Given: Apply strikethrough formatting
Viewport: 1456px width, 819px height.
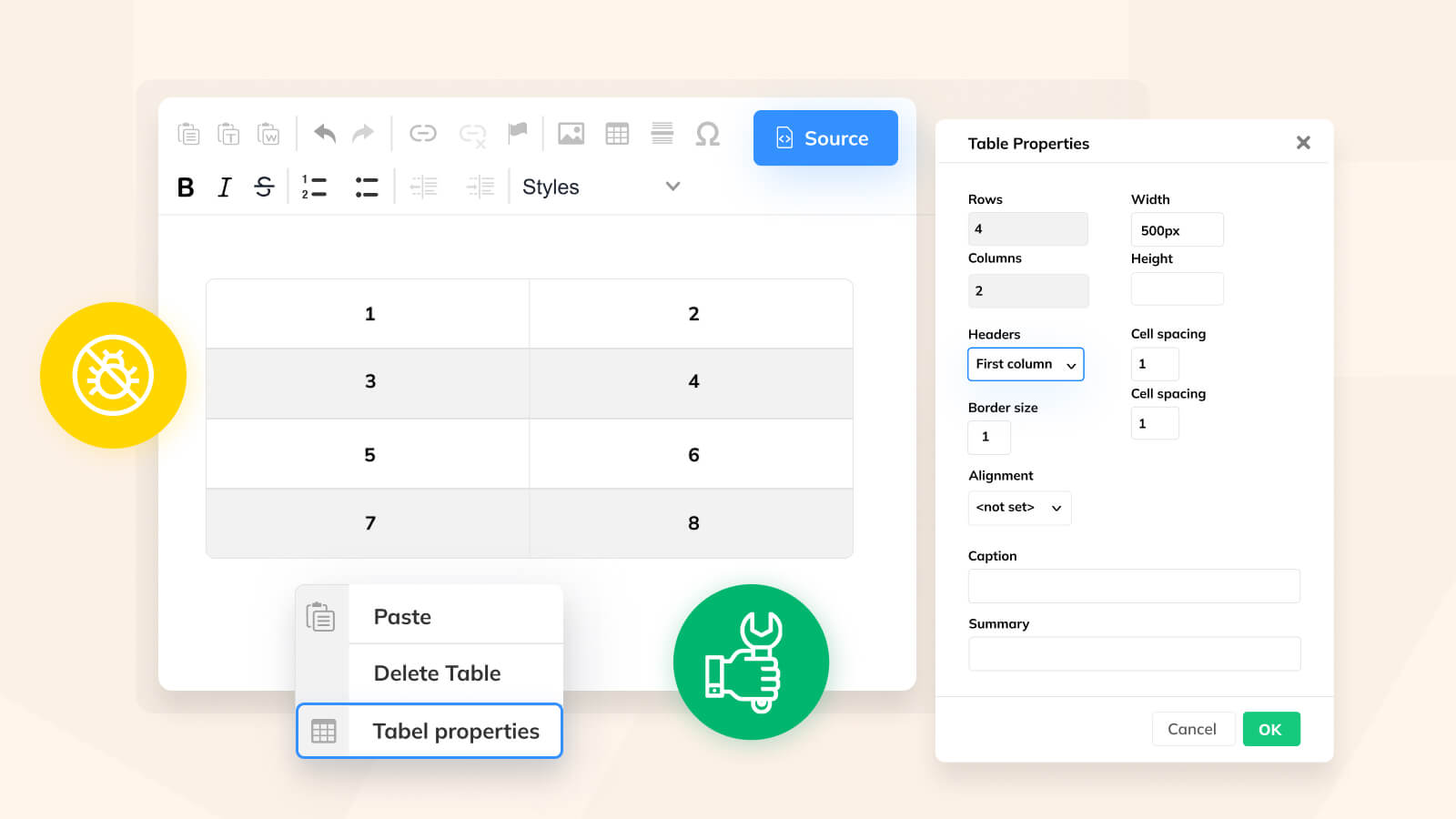Looking at the screenshot, I should (263, 187).
